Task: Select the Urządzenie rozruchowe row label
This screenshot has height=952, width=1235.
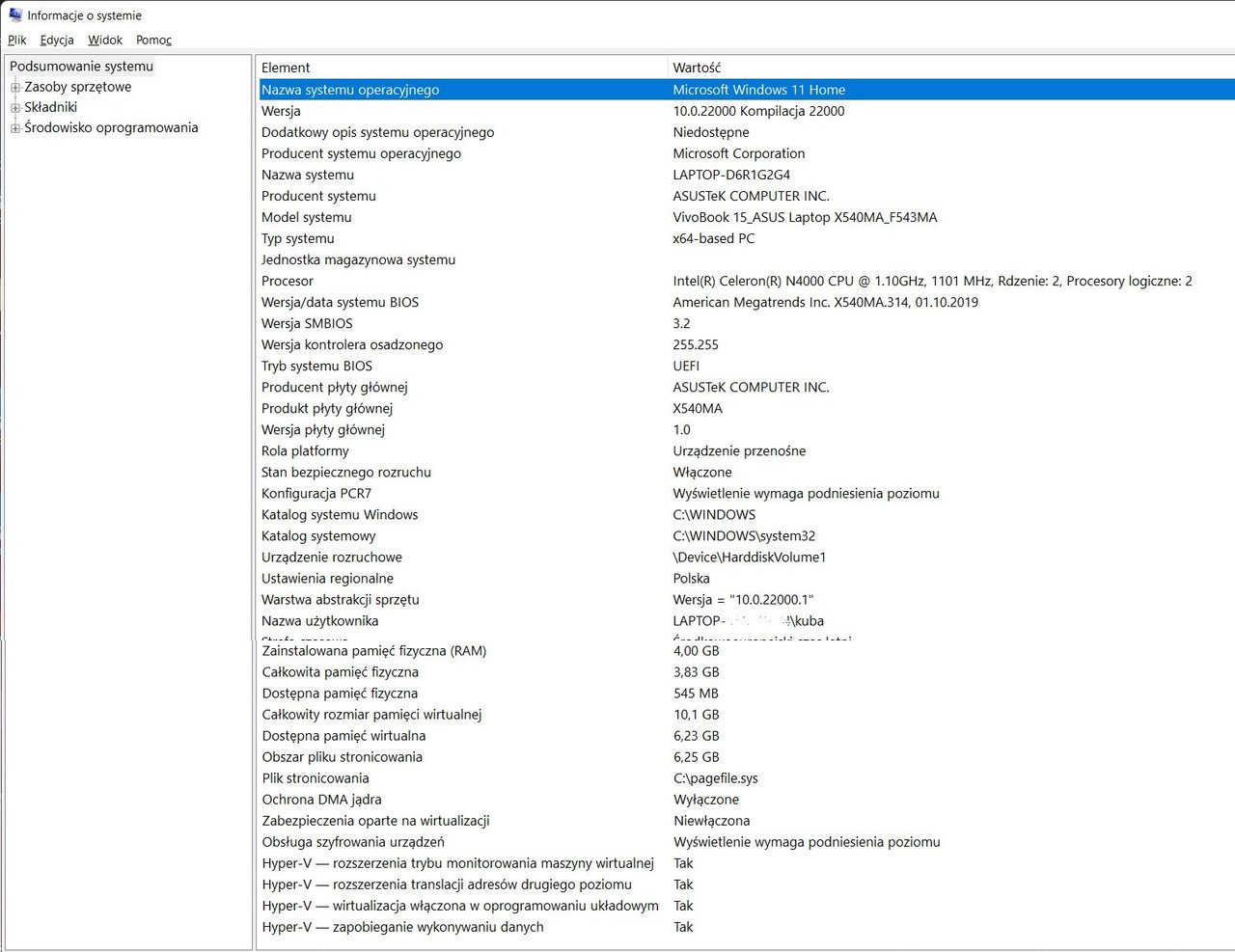Action: (x=332, y=557)
